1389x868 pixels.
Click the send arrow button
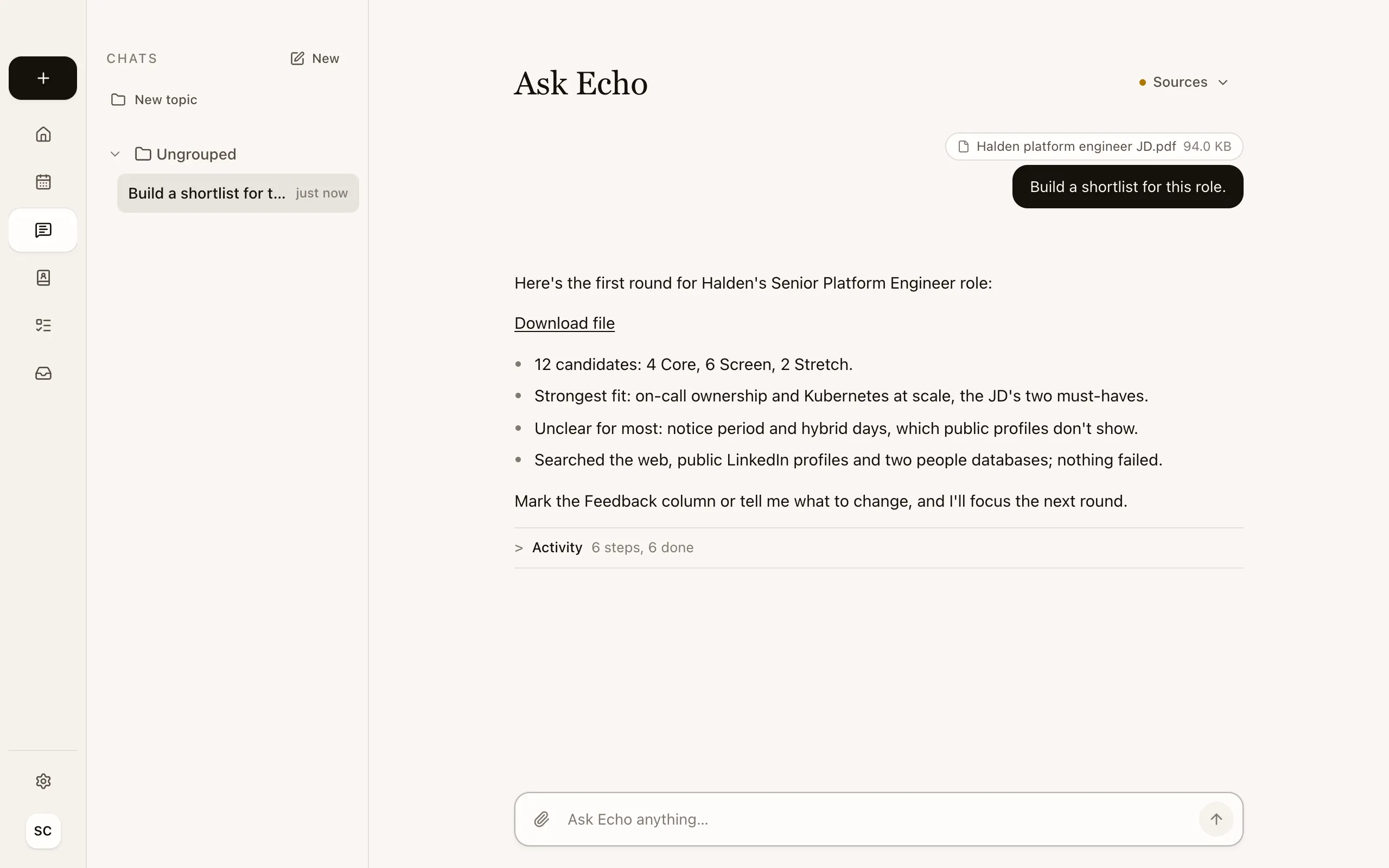point(1216,819)
